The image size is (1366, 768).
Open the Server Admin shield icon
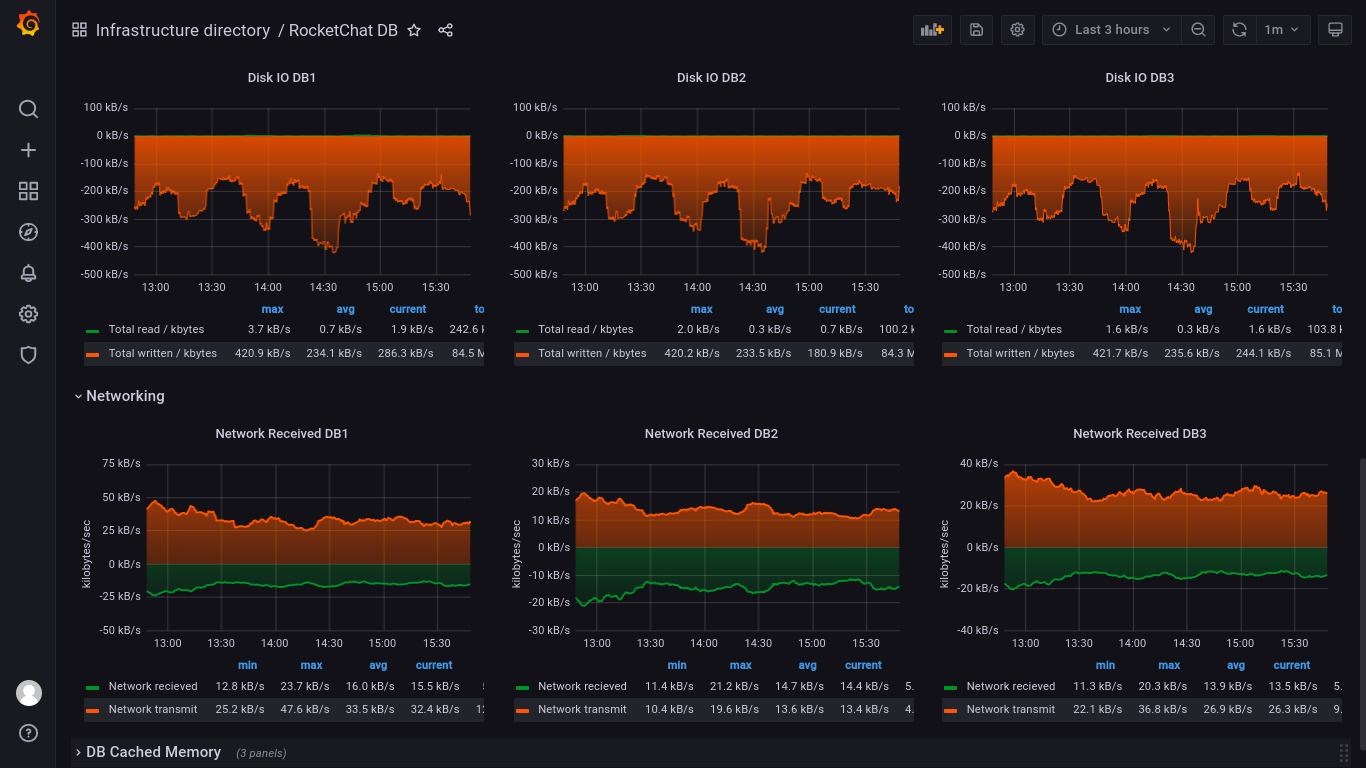pos(28,355)
